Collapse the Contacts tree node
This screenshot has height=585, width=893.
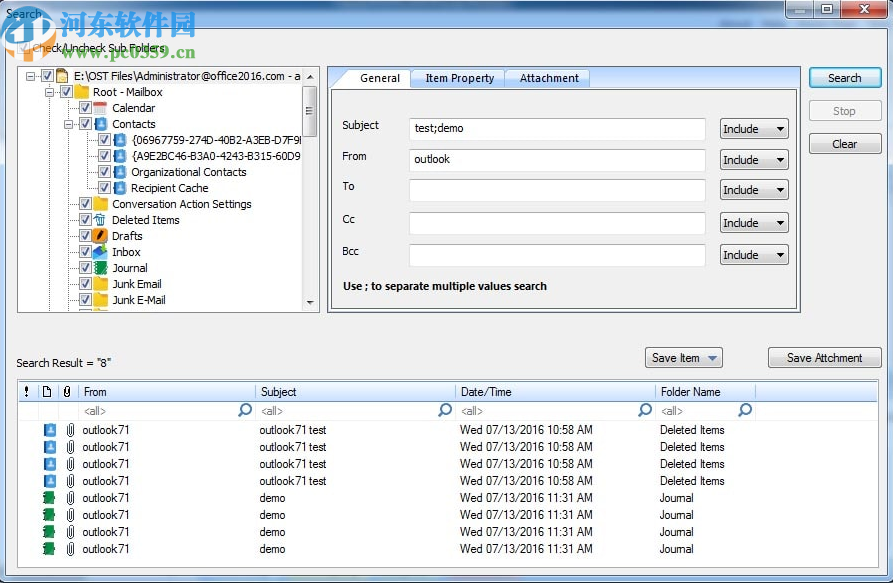point(67,124)
